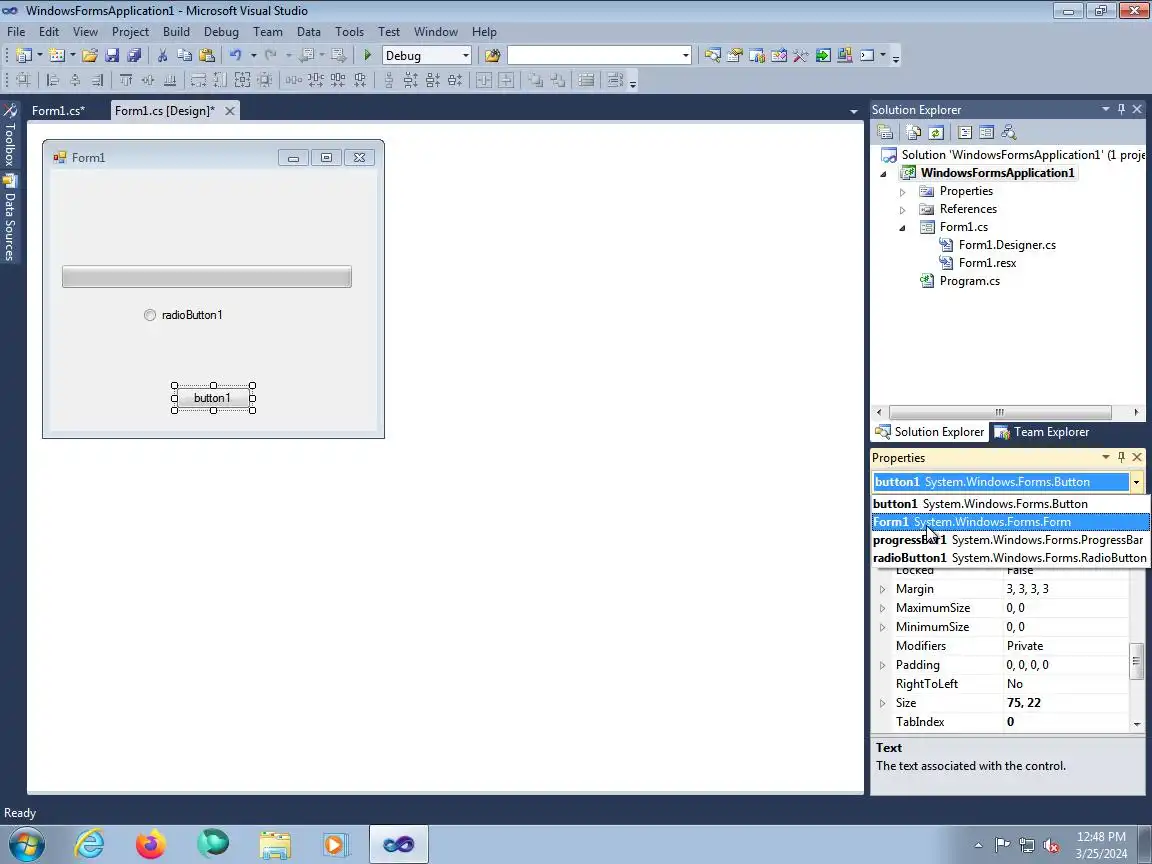Select the progress bar on the form
Image resolution: width=1152 pixels, height=864 pixels.
click(x=206, y=276)
